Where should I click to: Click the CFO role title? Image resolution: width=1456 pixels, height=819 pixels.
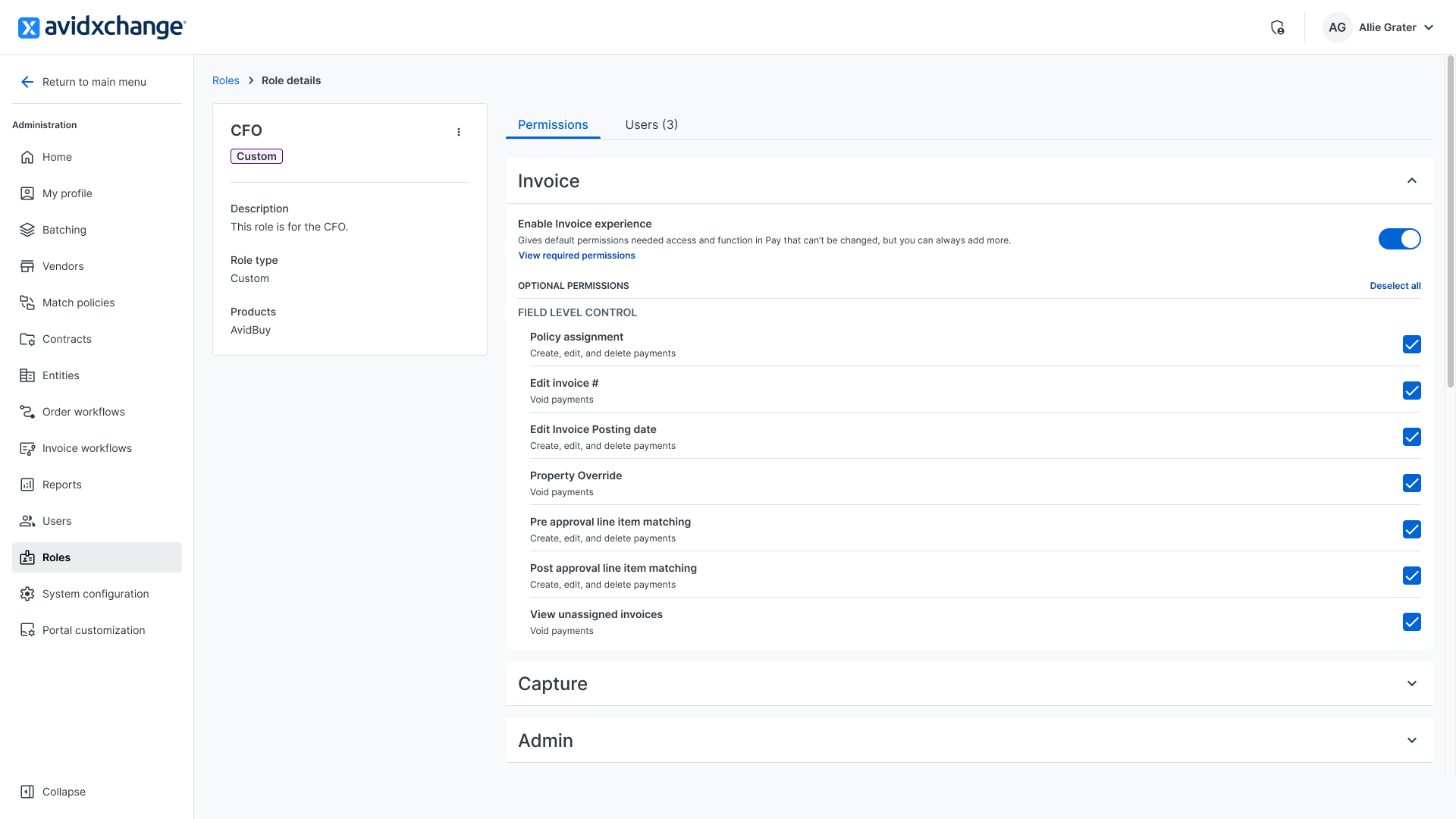246,130
